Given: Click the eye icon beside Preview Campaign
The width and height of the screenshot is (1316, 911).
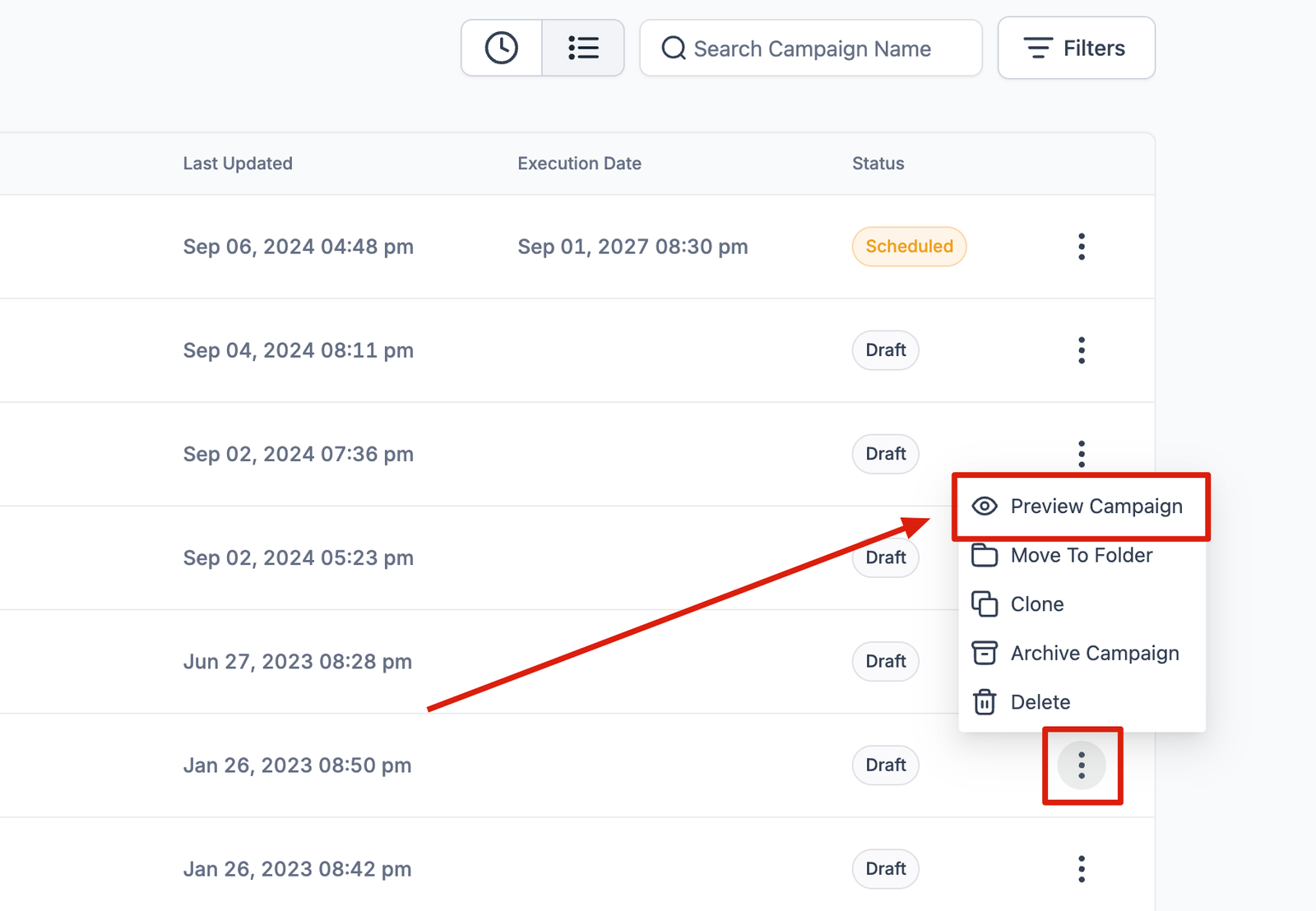Looking at the screenshot, I should (985, 506).
